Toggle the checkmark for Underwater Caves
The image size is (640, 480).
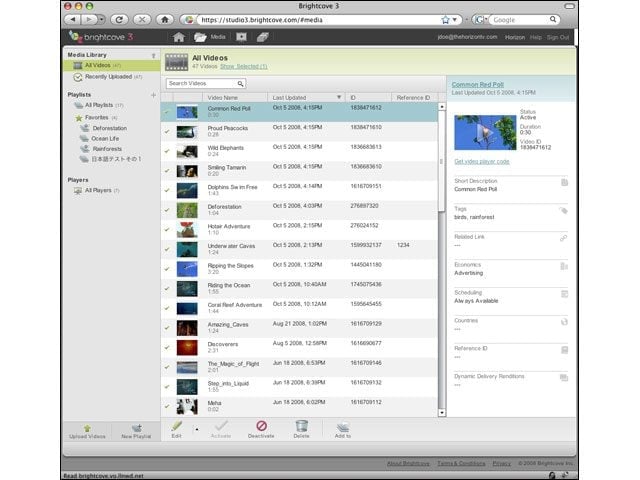pyautogui.click(x=167, y=249)
